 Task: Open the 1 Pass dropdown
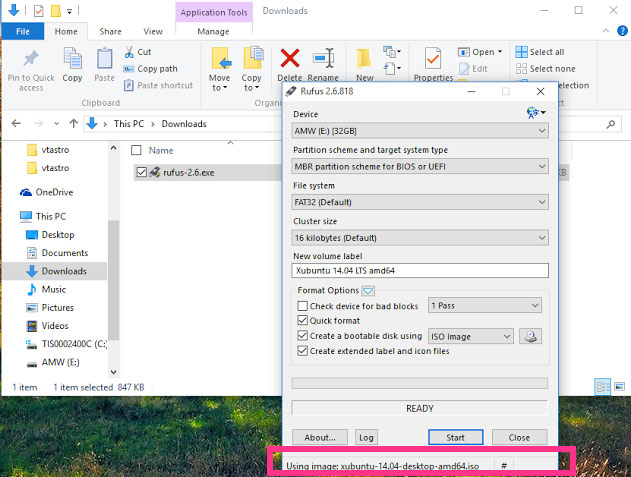[x=485, y=306]
